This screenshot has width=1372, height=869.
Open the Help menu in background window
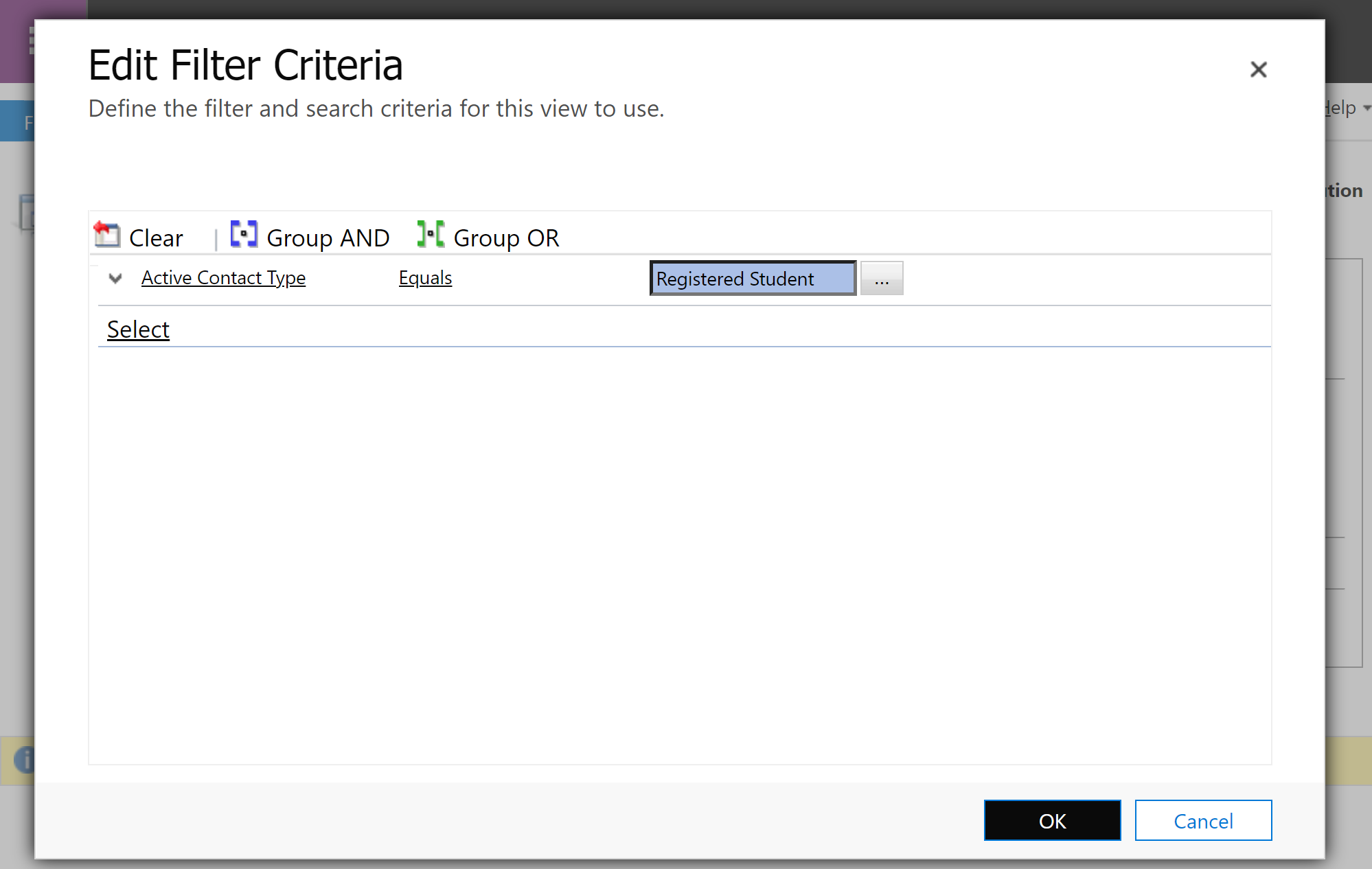coord(1347,108)
